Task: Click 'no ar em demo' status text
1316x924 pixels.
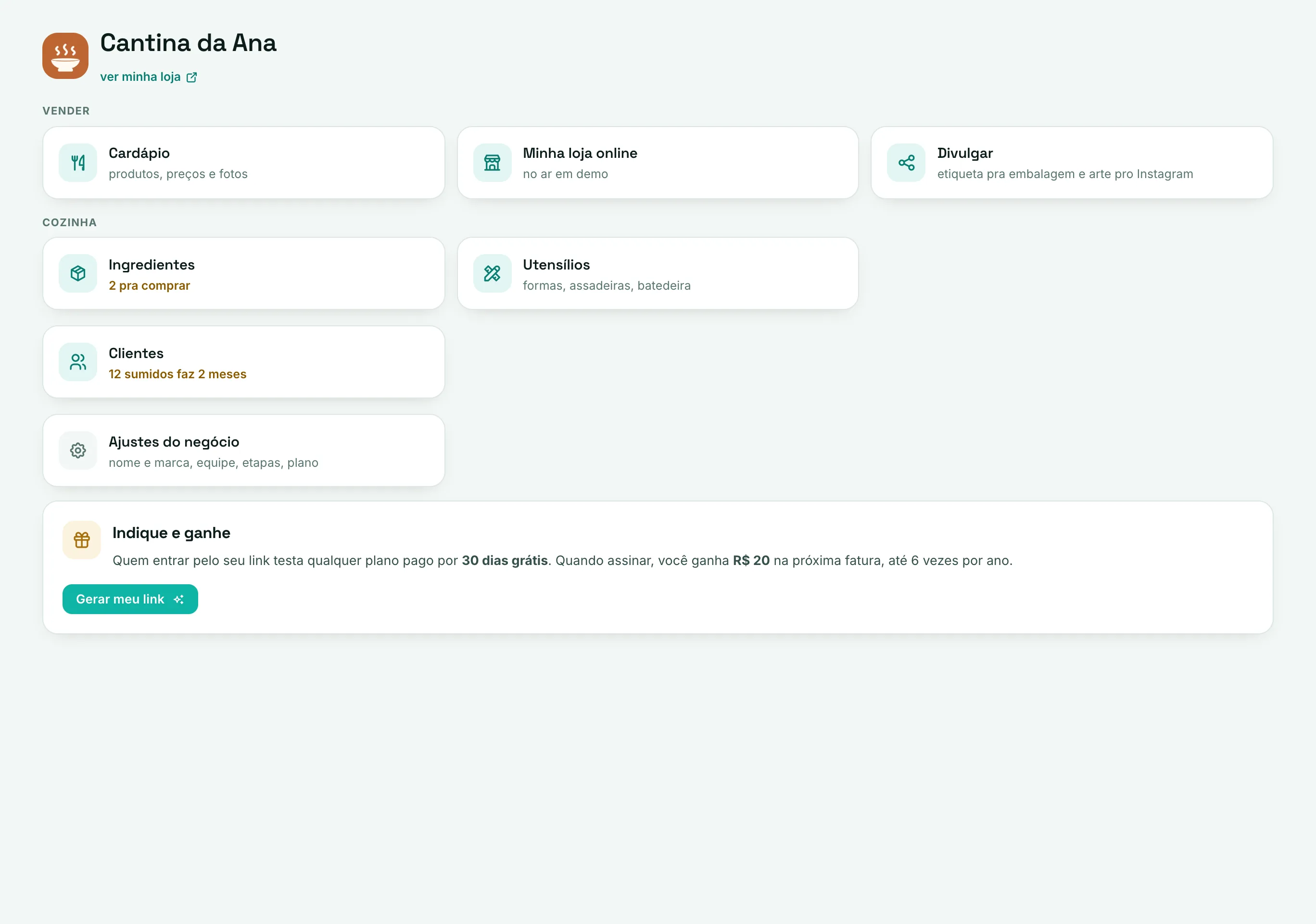Action: point(566,174)
